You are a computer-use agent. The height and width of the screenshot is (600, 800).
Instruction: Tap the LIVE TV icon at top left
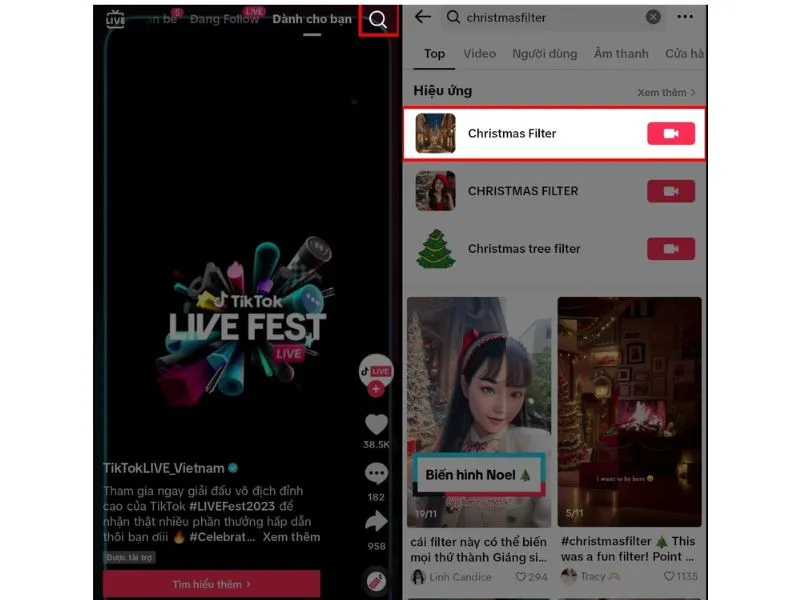pos(115,19)
